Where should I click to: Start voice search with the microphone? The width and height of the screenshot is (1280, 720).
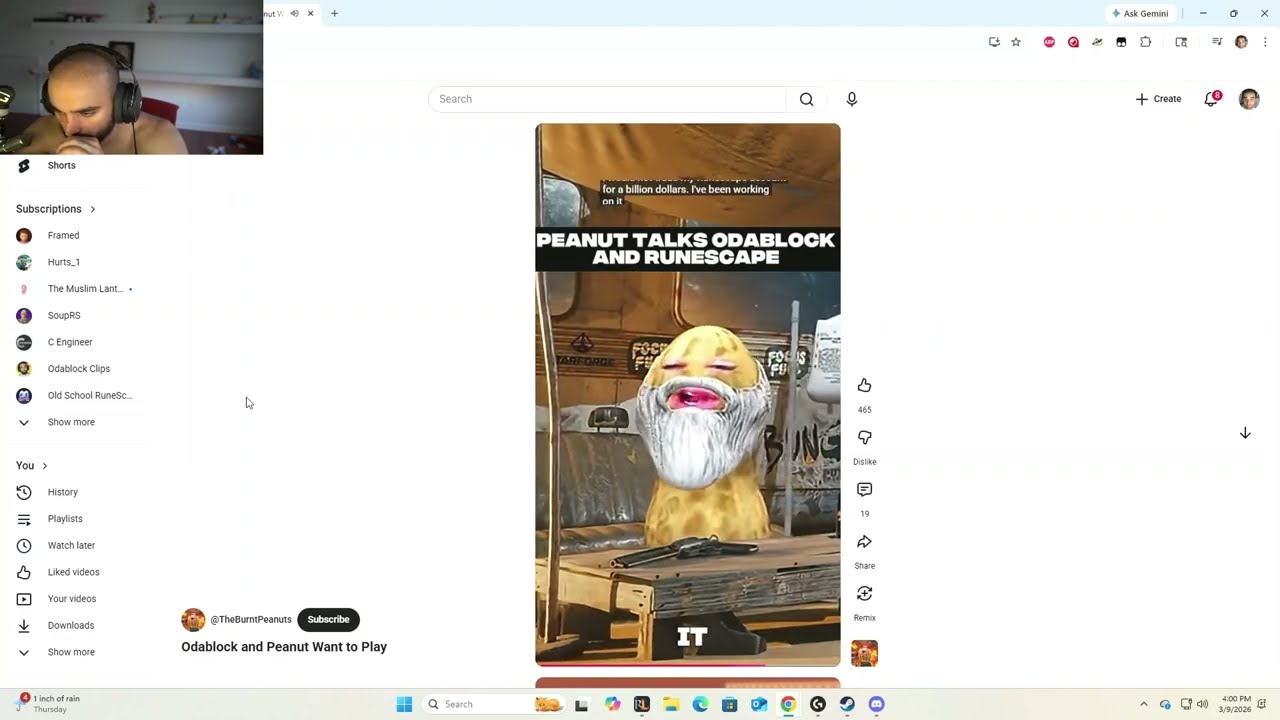(852, 99)
